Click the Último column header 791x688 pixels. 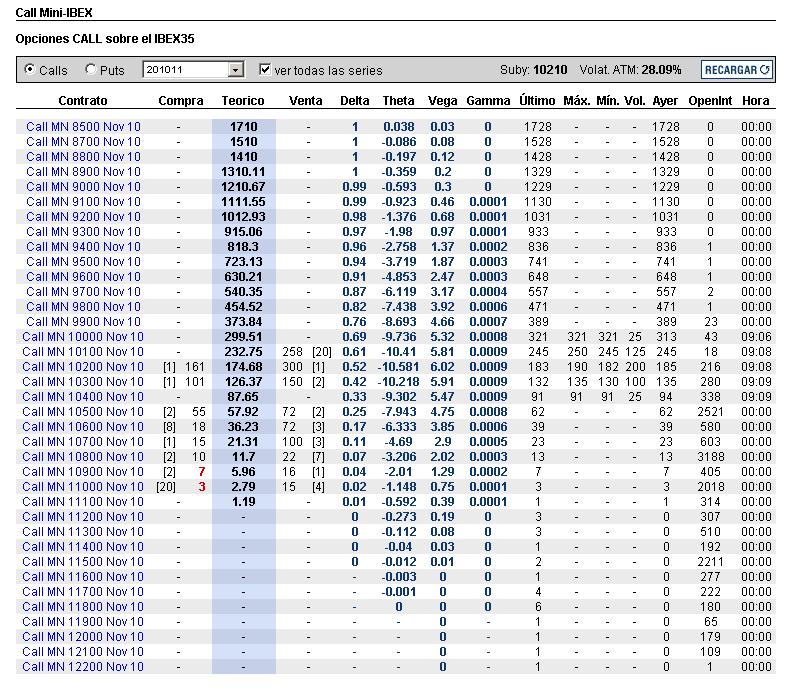pyautogui.click(x=537, y=100)
